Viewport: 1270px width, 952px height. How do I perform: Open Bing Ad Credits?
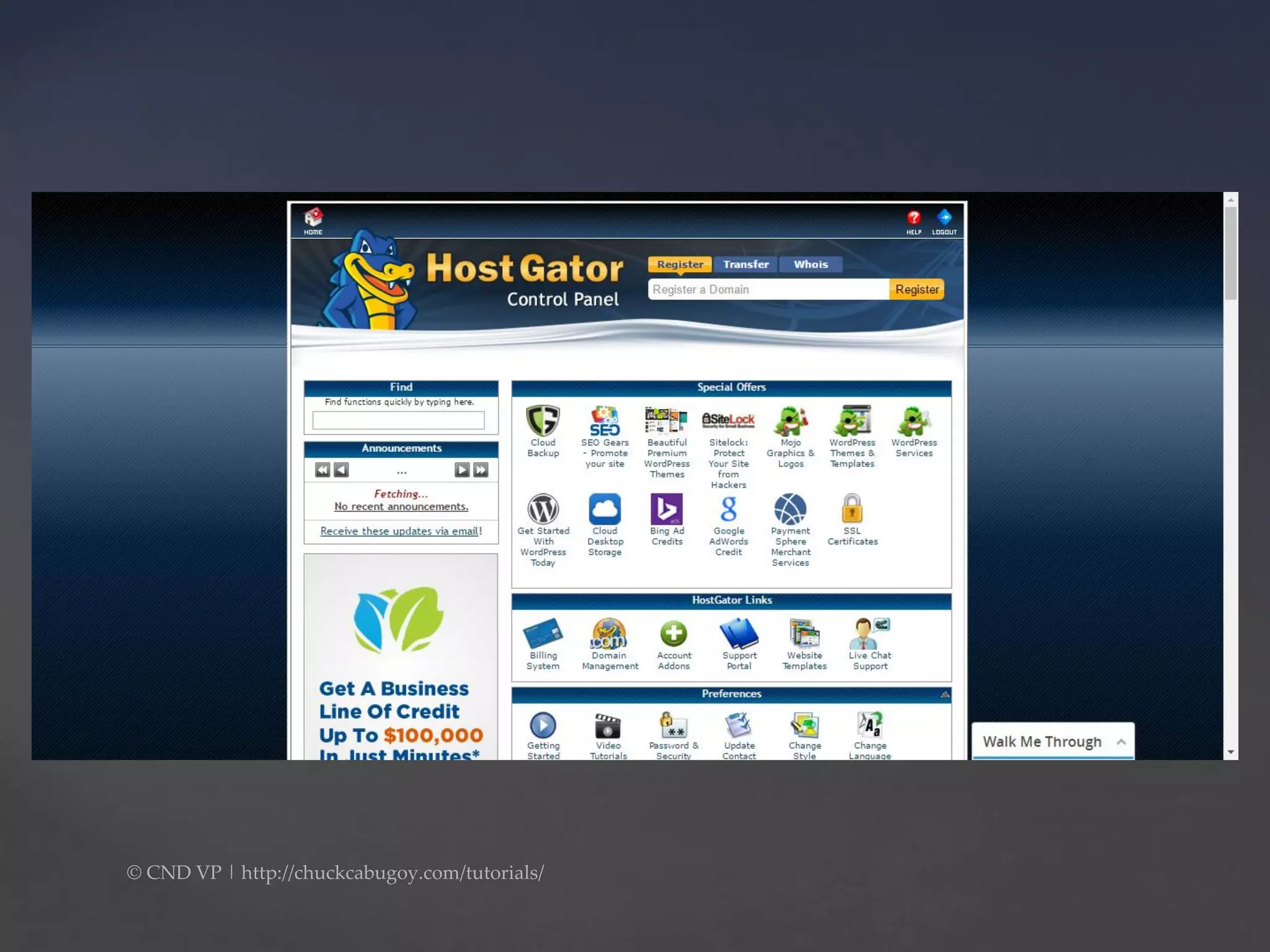(667, 519)
